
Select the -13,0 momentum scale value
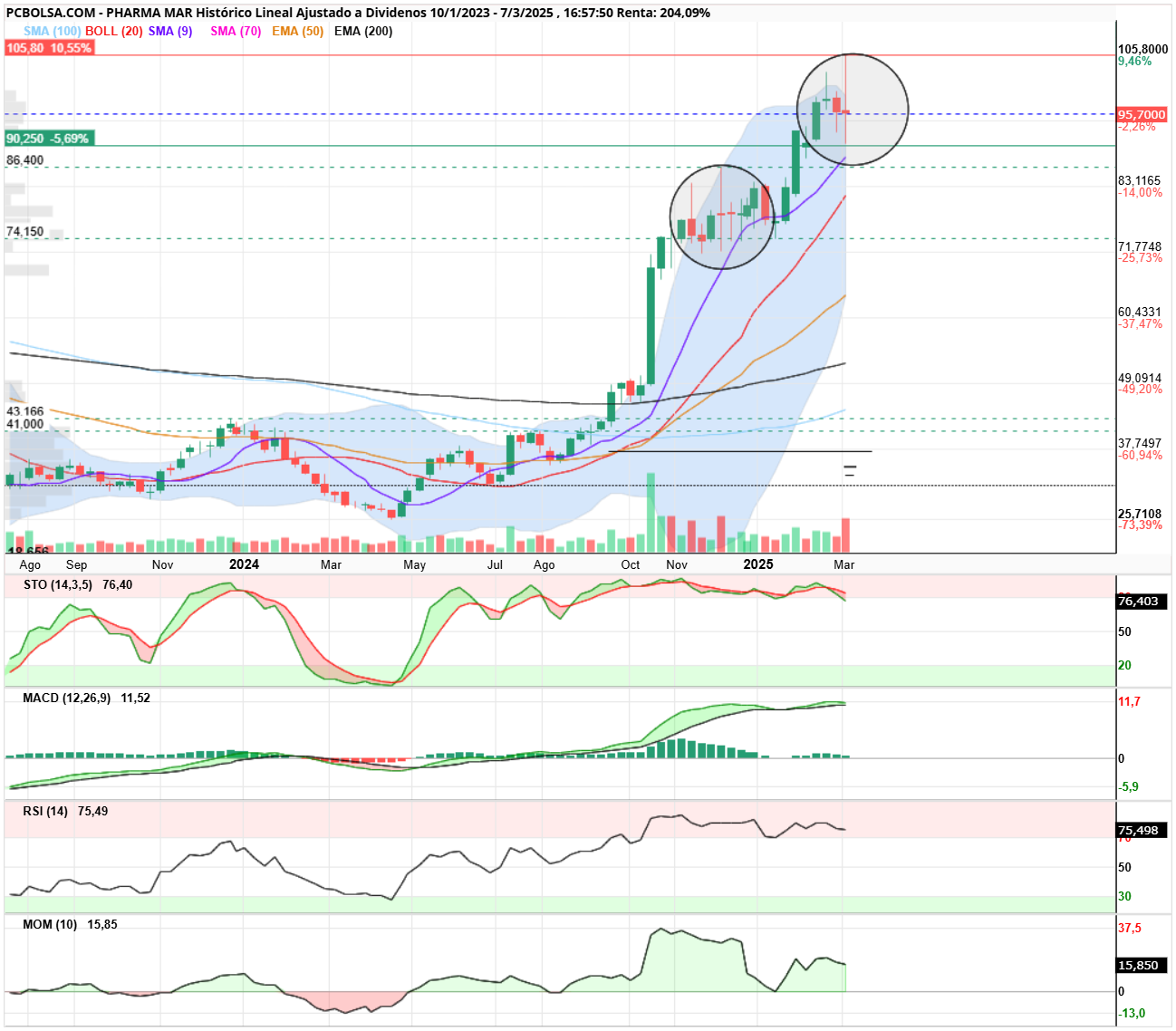[1132, 1014]
